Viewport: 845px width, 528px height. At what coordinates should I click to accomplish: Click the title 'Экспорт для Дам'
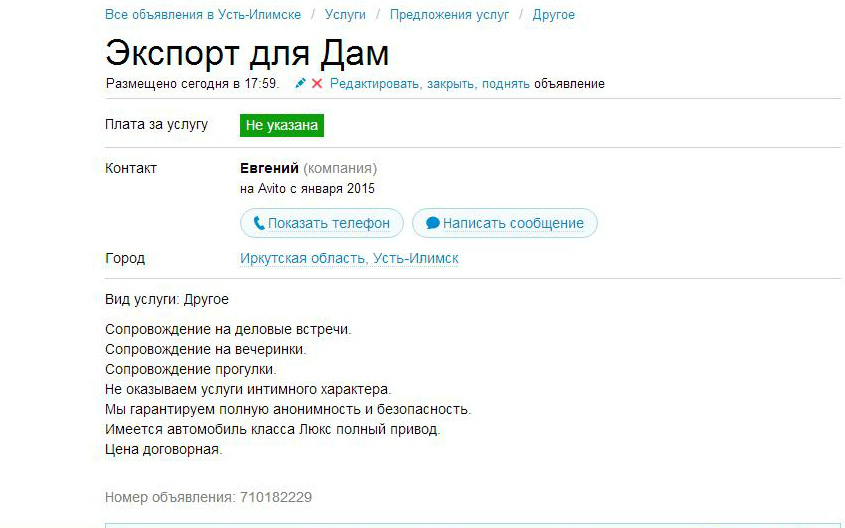(x=247, y=53)
